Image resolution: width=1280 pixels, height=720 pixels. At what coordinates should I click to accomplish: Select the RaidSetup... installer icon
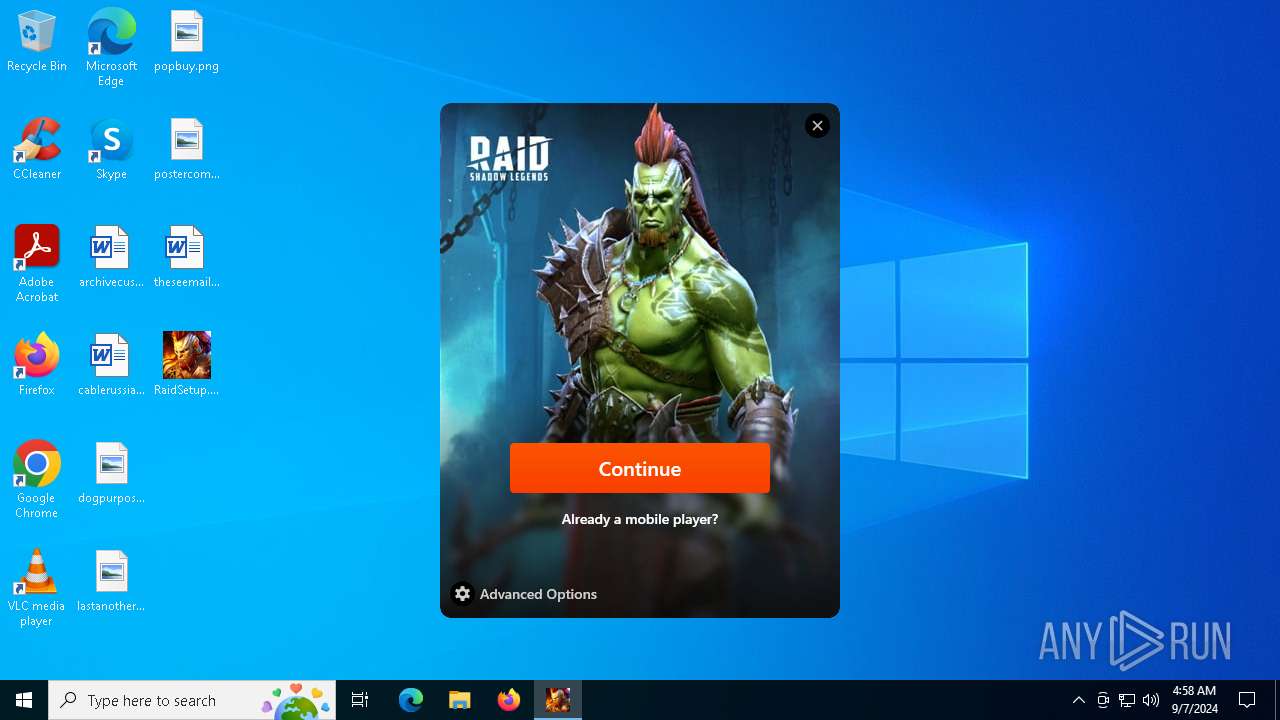(186, 366)
